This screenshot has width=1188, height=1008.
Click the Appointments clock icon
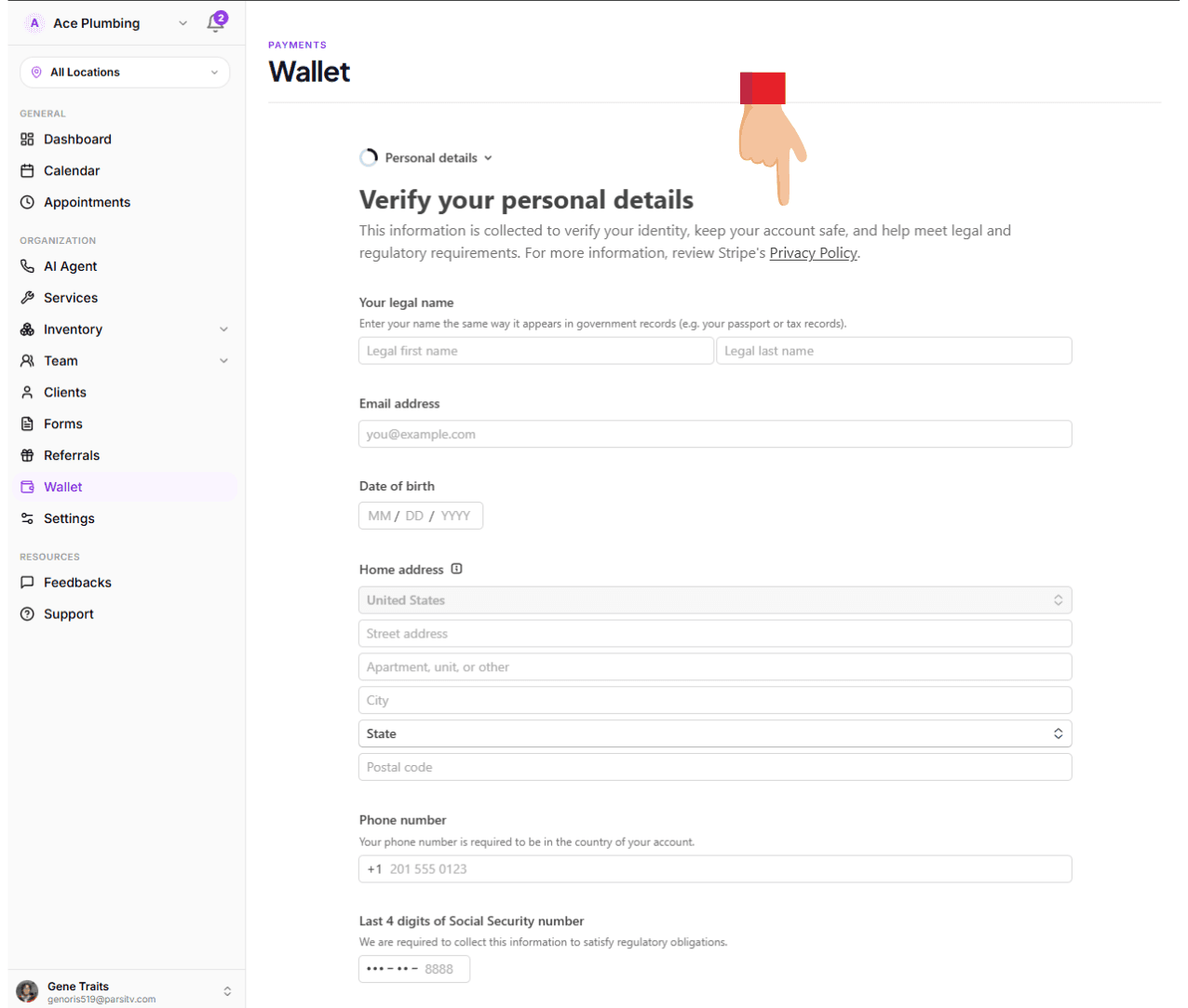click(x=28, y=202)
